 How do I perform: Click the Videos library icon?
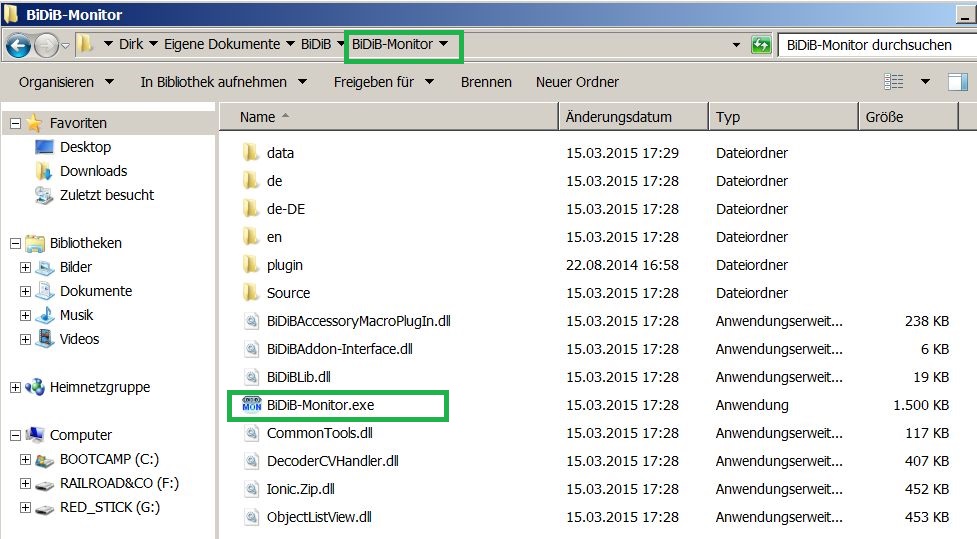click(x=45, y=339)
